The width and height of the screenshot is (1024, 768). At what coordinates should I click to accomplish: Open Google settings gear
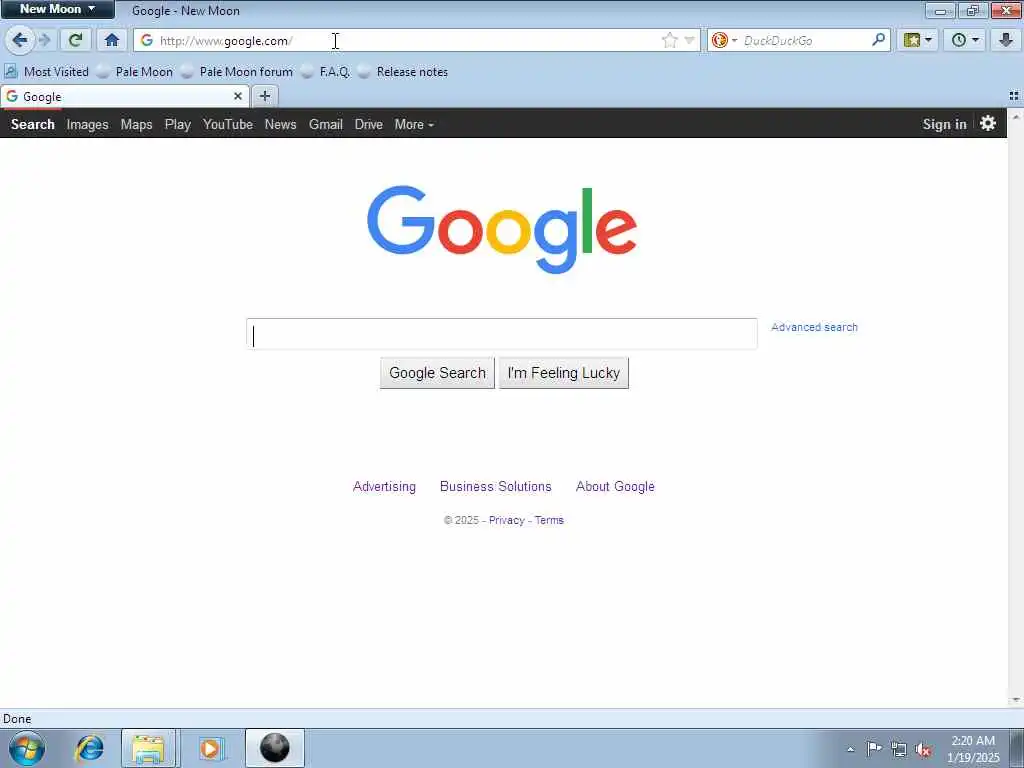pyautogui.click(x=988, y=123)
